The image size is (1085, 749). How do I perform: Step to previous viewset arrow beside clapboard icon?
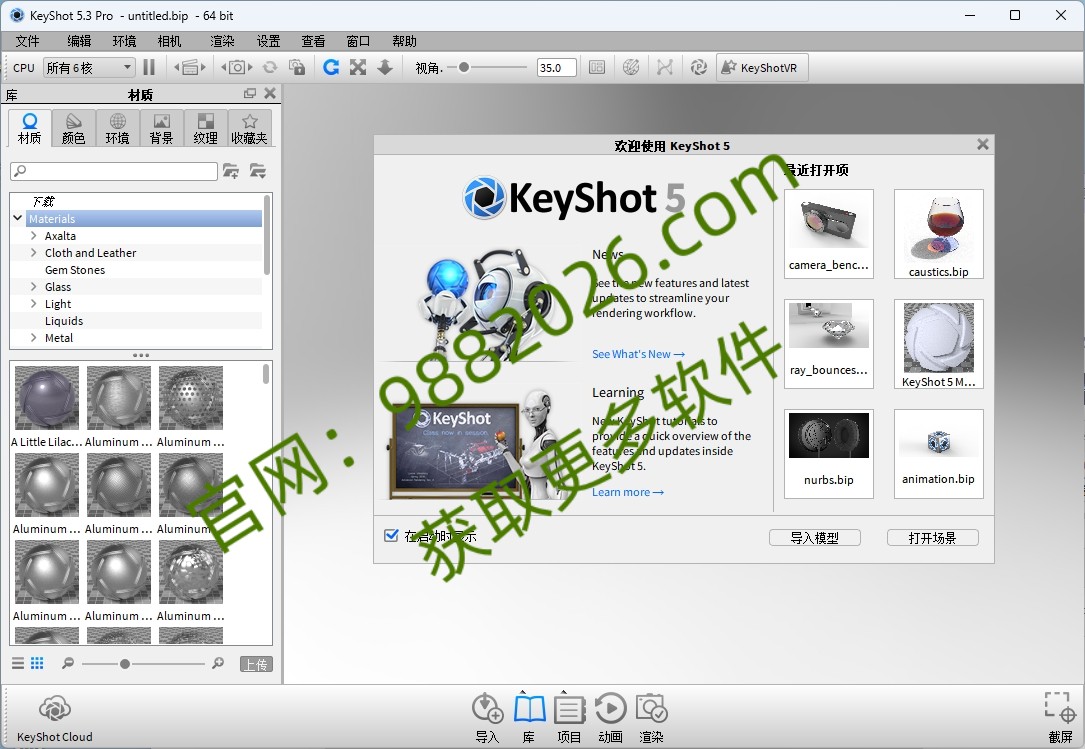177,67
